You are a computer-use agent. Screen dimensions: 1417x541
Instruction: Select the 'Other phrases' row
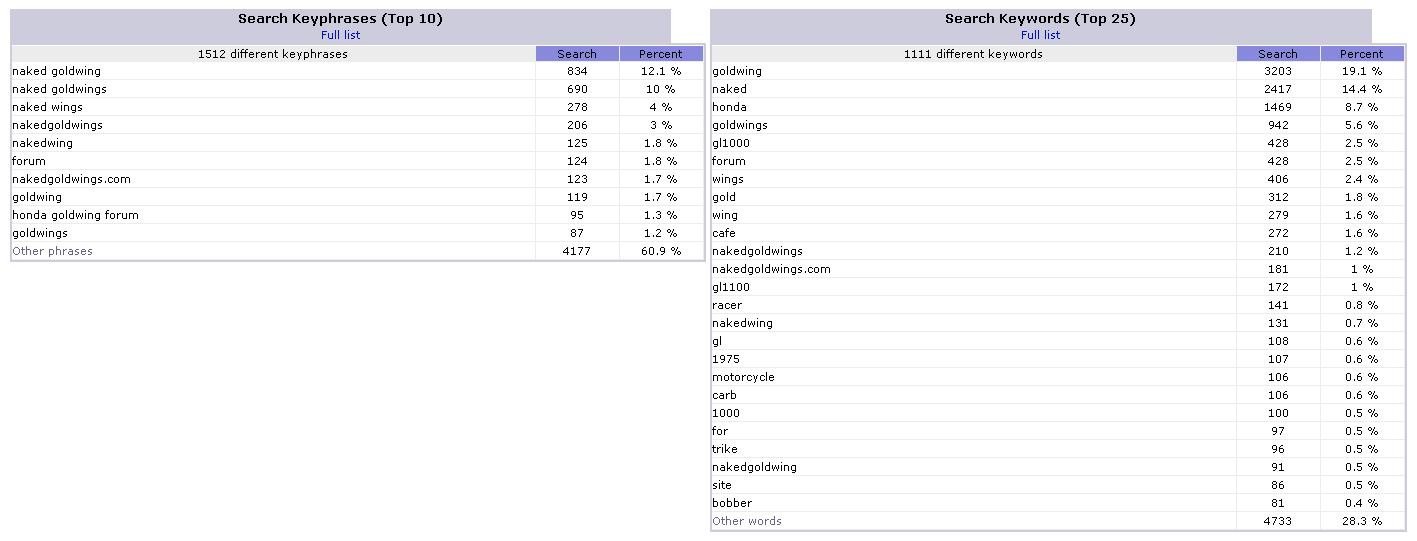point(357,251)
